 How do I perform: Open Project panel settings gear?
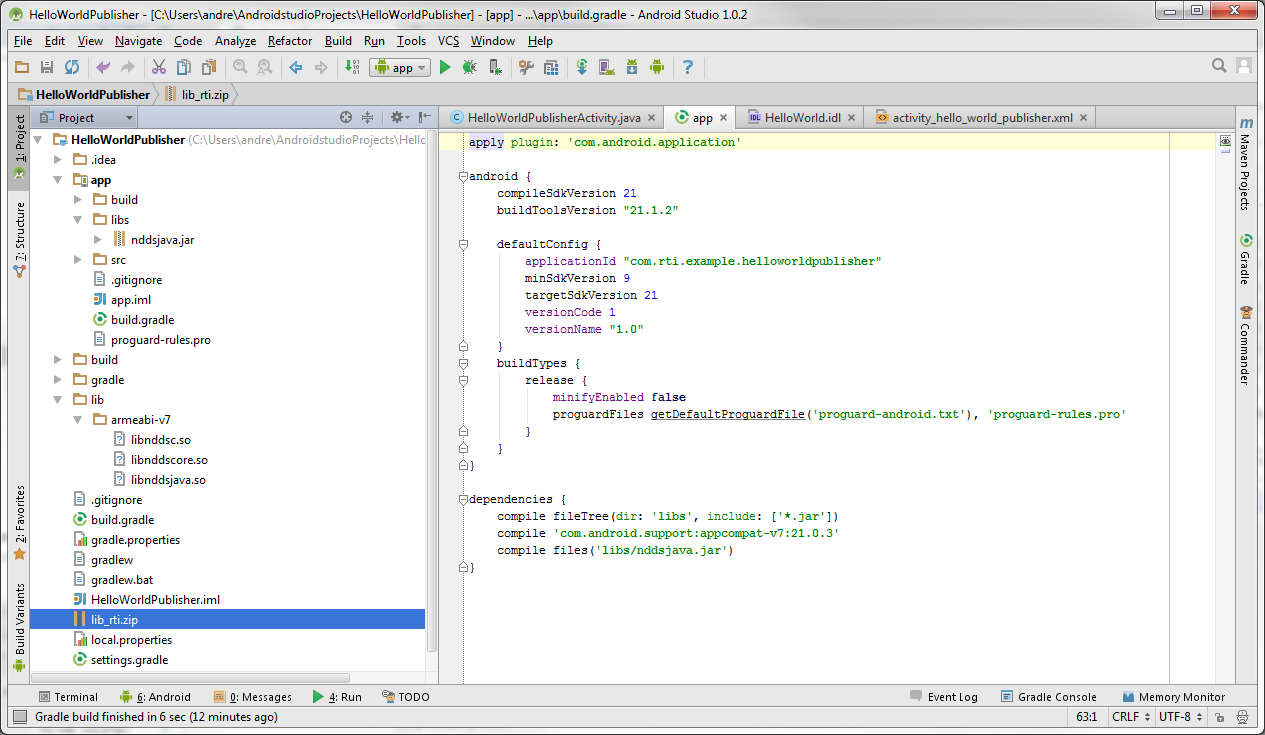(398, 117)
